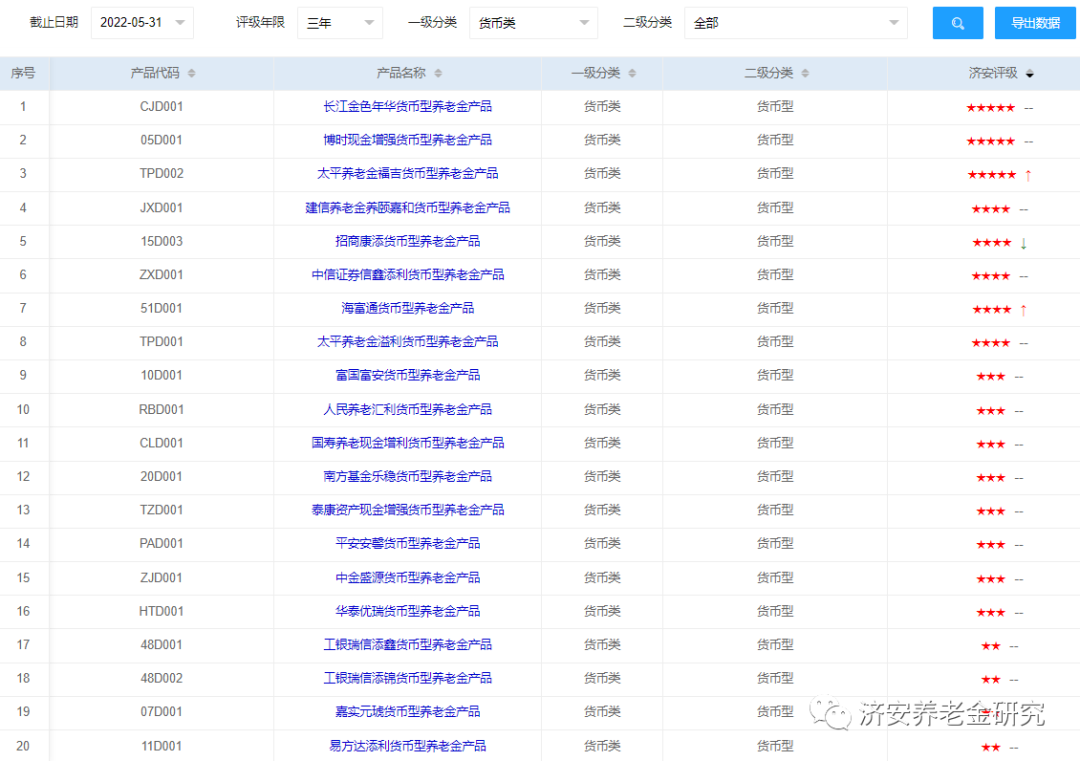
Task: Select product code JXD001 cell
Action: pos(162,207)
